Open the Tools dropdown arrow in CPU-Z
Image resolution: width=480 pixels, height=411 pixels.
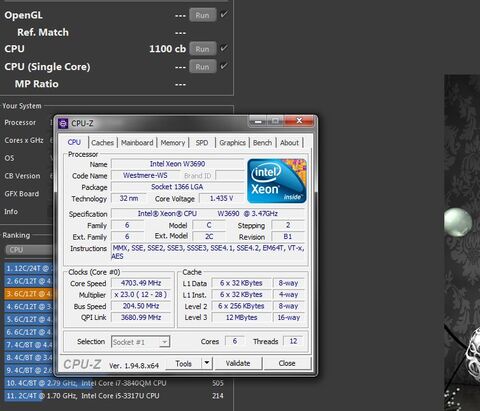pyautogui.click(x=207, y=363)
